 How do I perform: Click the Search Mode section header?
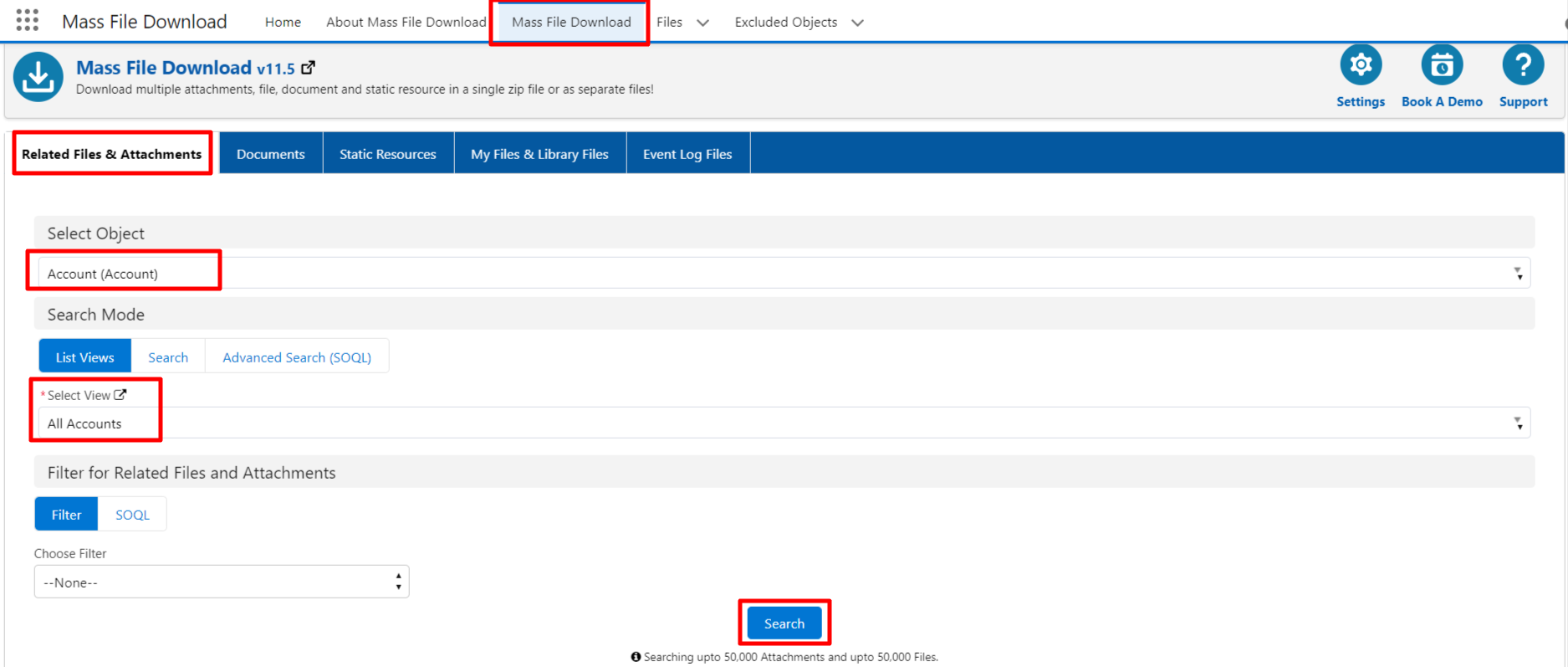[784, 314]
